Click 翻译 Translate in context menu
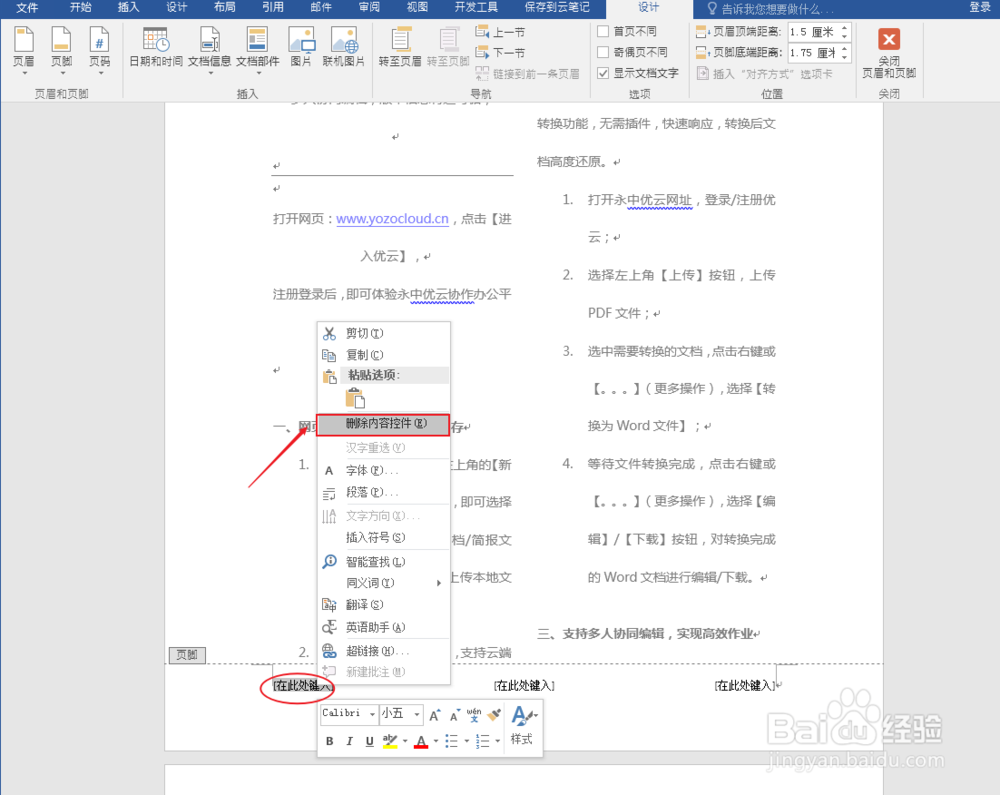 [383, 604]
